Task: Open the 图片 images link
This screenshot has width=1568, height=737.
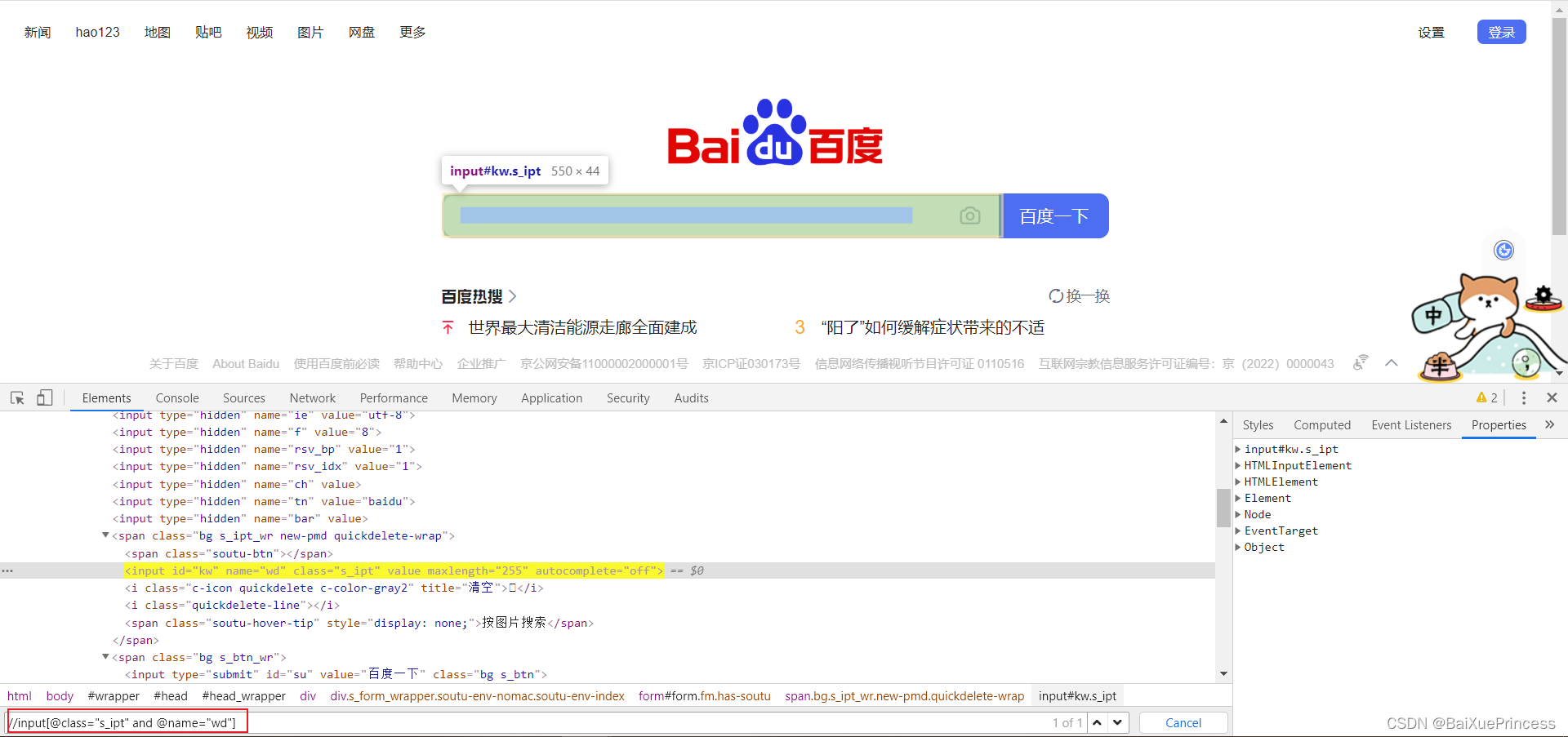Action: [310, 32]
